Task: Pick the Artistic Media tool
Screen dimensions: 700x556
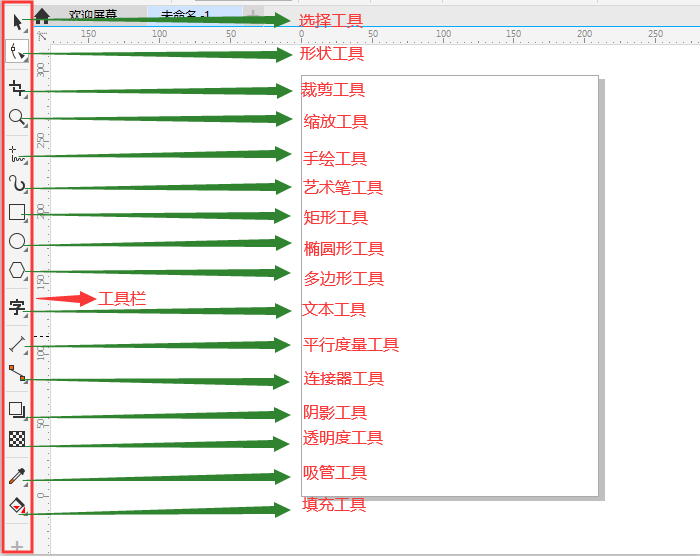Action: pos(17,184)
